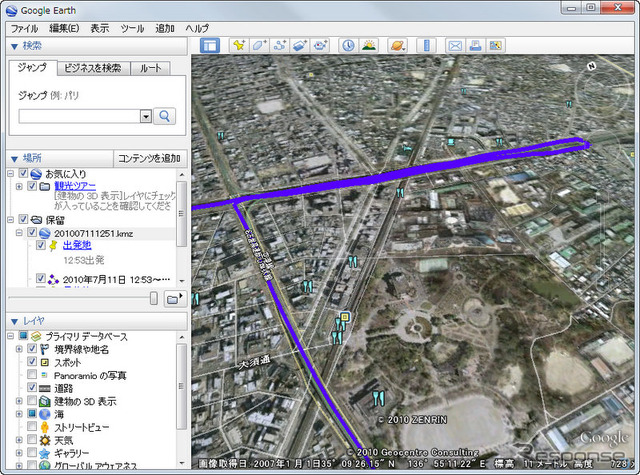Expand the 建物の 3D 表示 node
Image resolution: width=640 pixels, height=475 pixels.
(x=19, y=401)
